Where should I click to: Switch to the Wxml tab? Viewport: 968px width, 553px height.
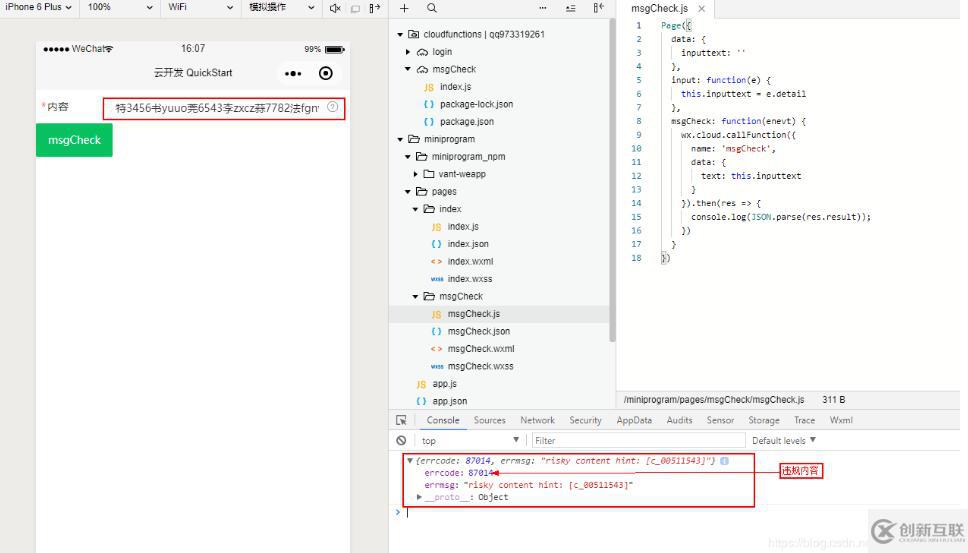click(841, 420)
